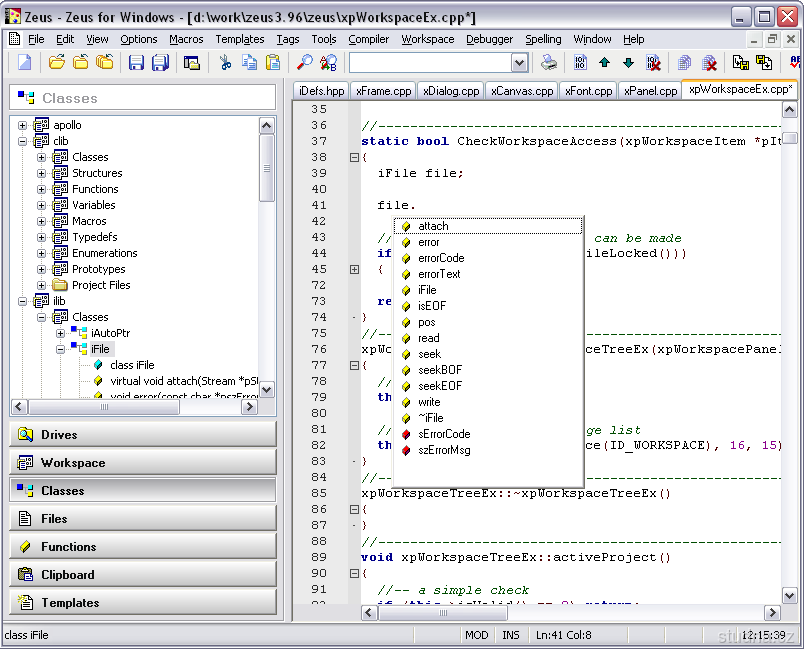Collapse the code fold at line 90
Image resolution: width=804 pixels, height=649 pixels.
tap(354, 574)
